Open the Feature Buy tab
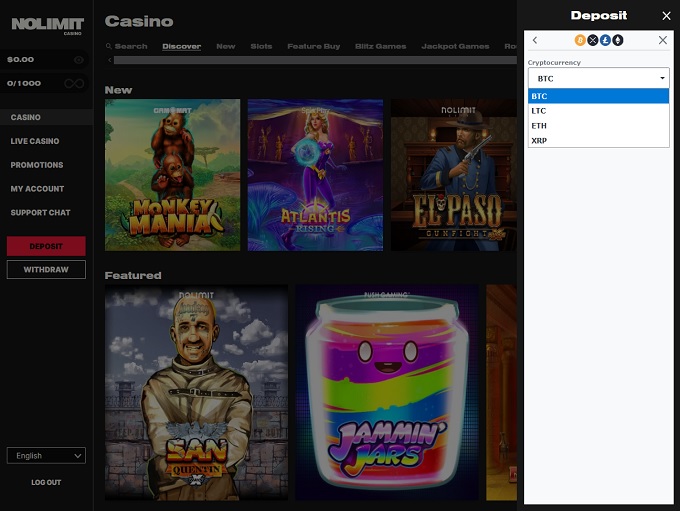Screen dimensions: 680x511 pyautogui.click(x=313, y=46)
